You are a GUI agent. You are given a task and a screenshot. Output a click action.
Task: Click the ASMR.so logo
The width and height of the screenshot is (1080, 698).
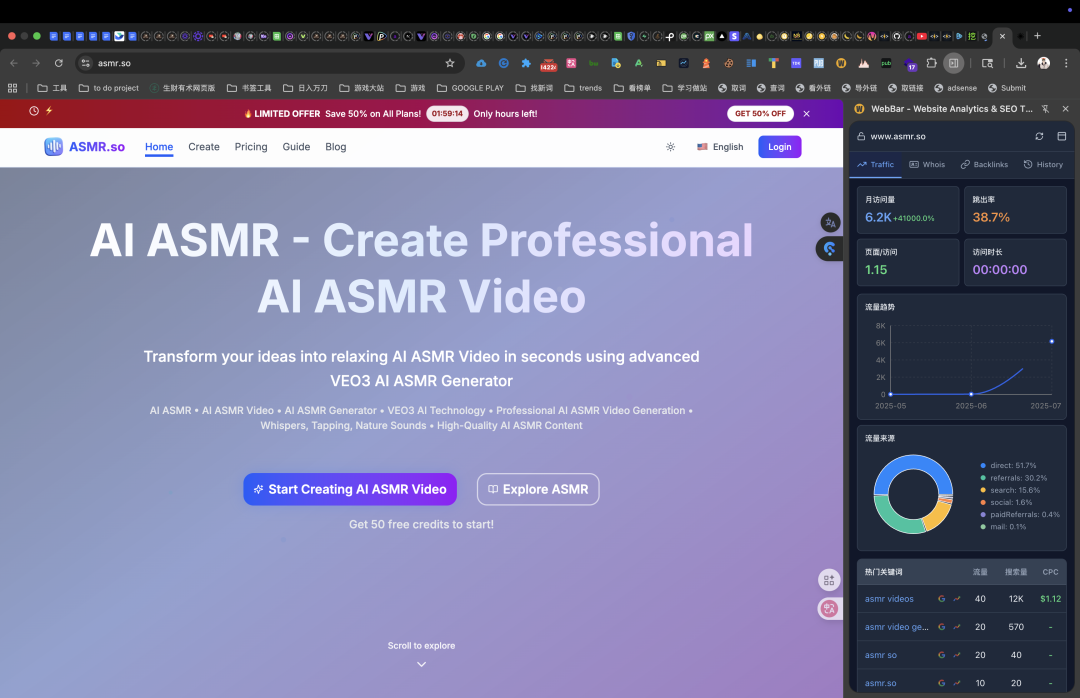click(x=85, y=147)
